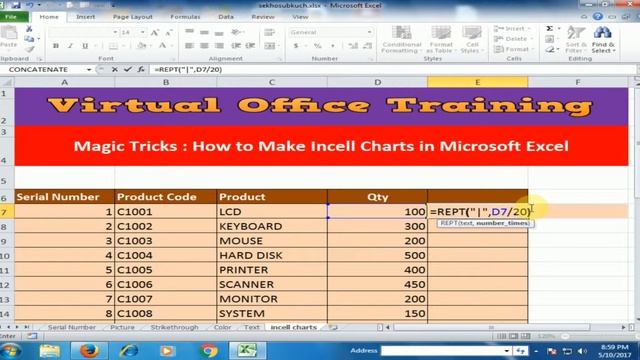Click Merge and Center icon

[x=269, y=46]
